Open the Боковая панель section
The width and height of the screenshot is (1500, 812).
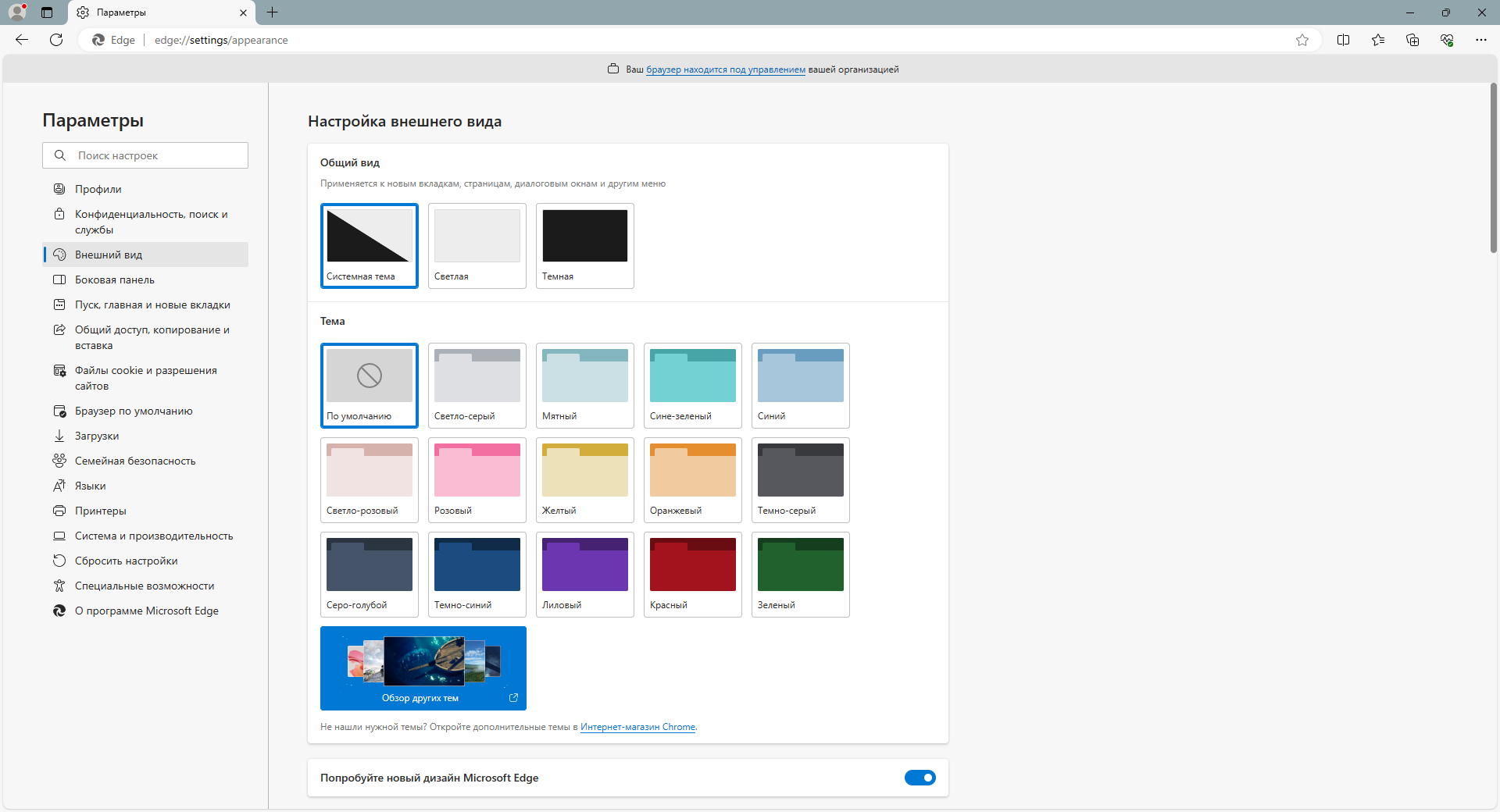pyautogui.click(x=145, y=280)
